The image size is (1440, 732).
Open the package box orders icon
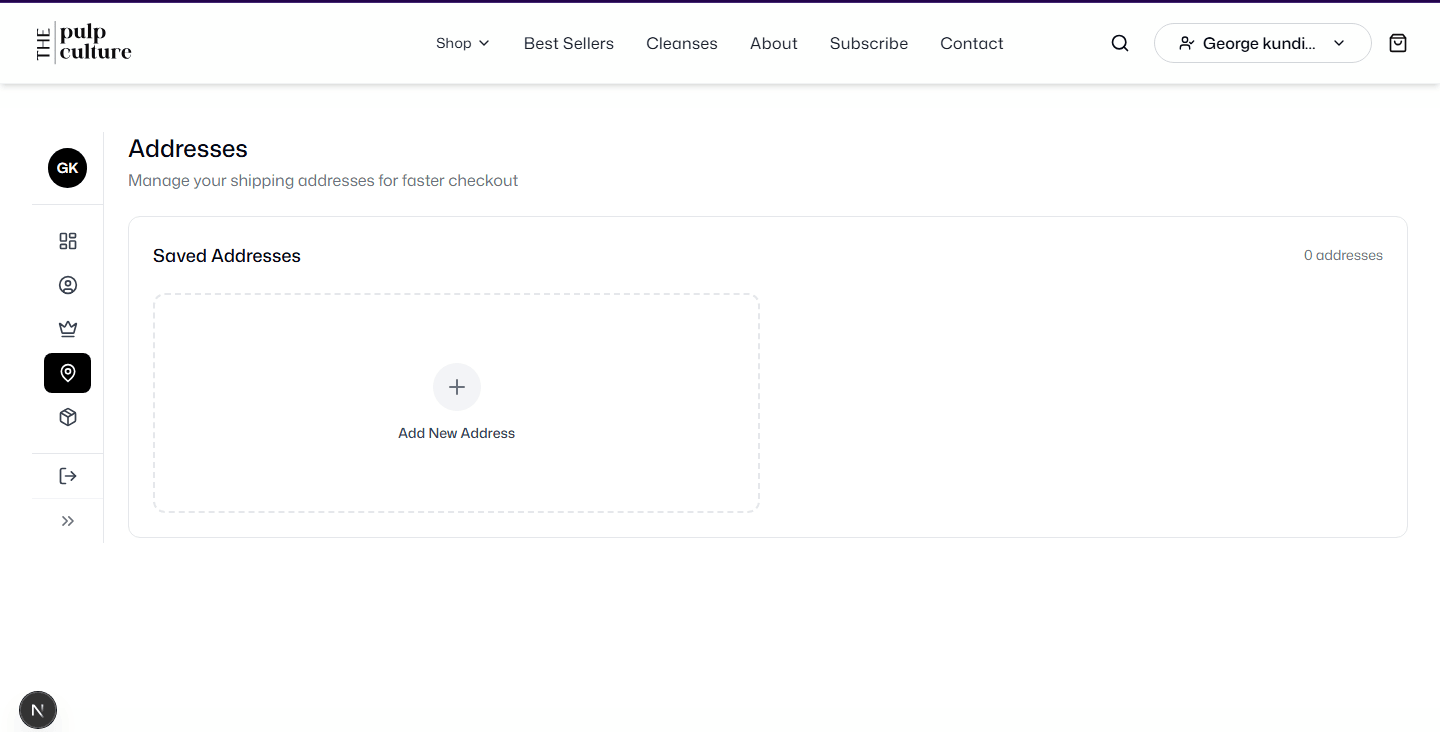(67, 417)
